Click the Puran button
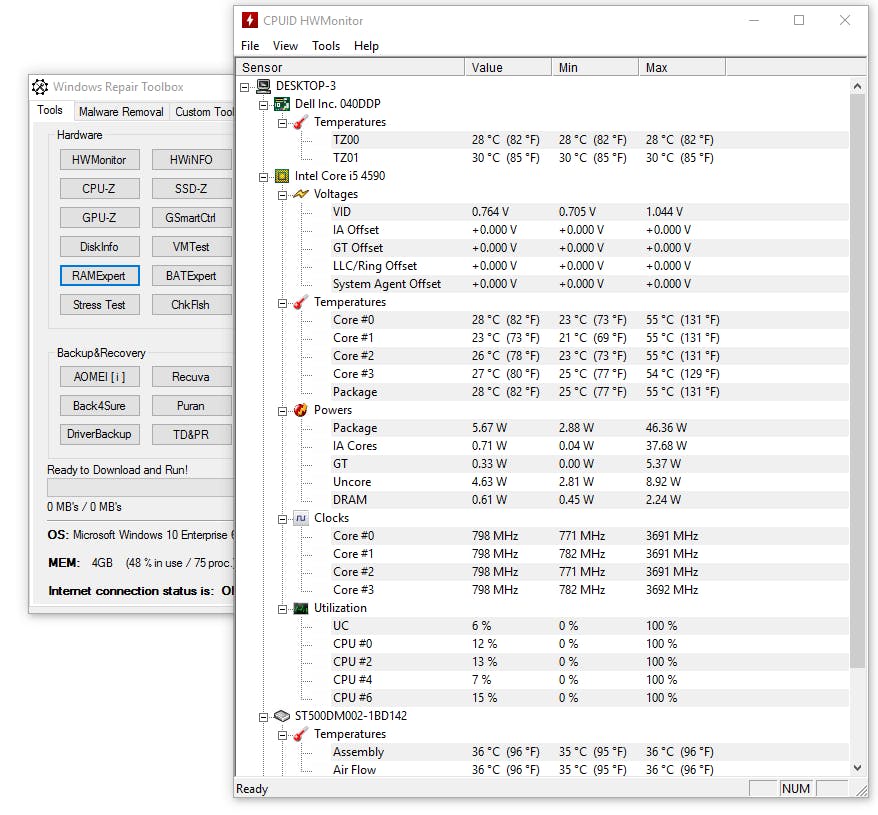Image resolution: width=878 pixels, height=815 pixels. tap(191, 406)
